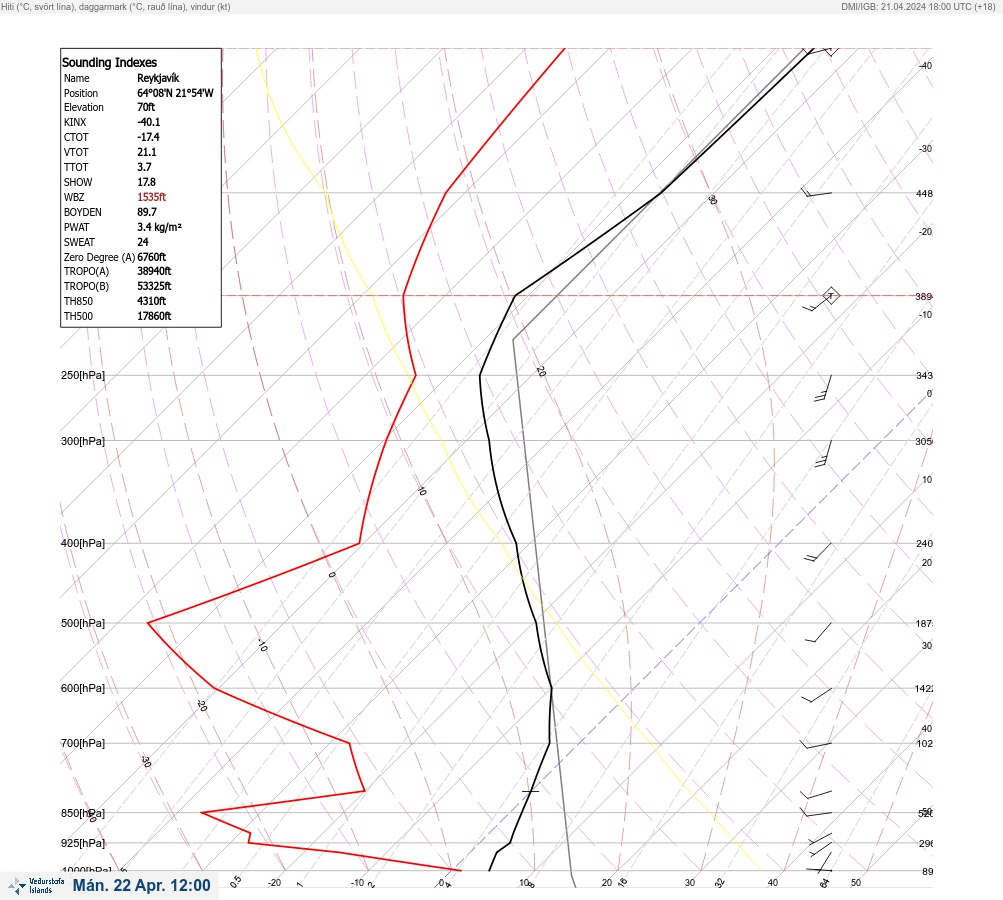Click the '700[hPa]' pressure label
This screenshot has height=900, width=1003.
pos(83,743)
